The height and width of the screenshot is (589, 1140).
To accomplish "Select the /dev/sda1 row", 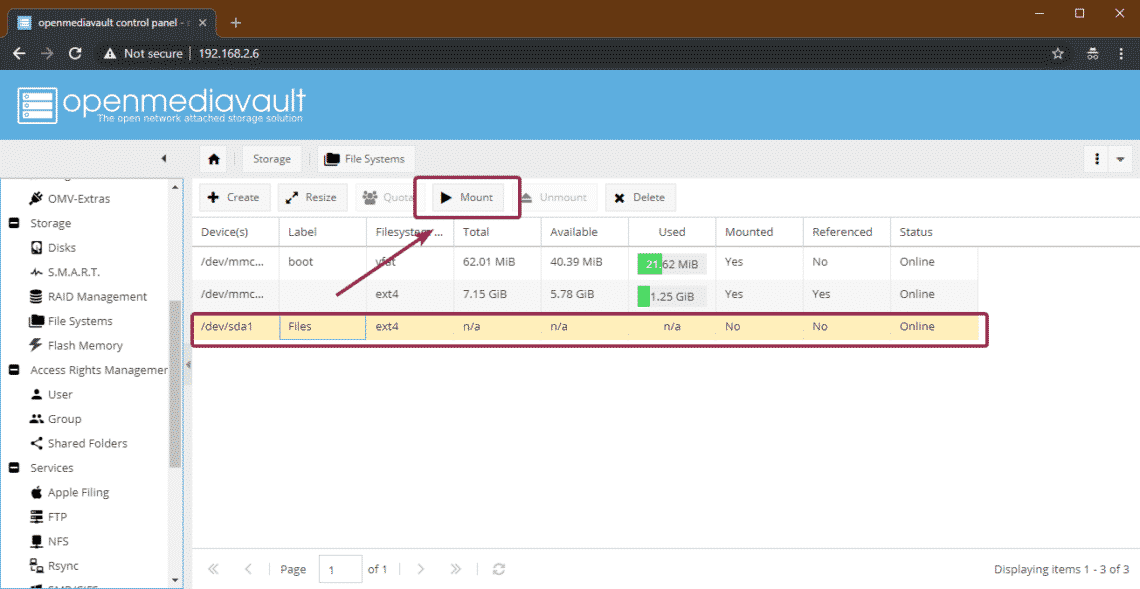I will [585, 326].
